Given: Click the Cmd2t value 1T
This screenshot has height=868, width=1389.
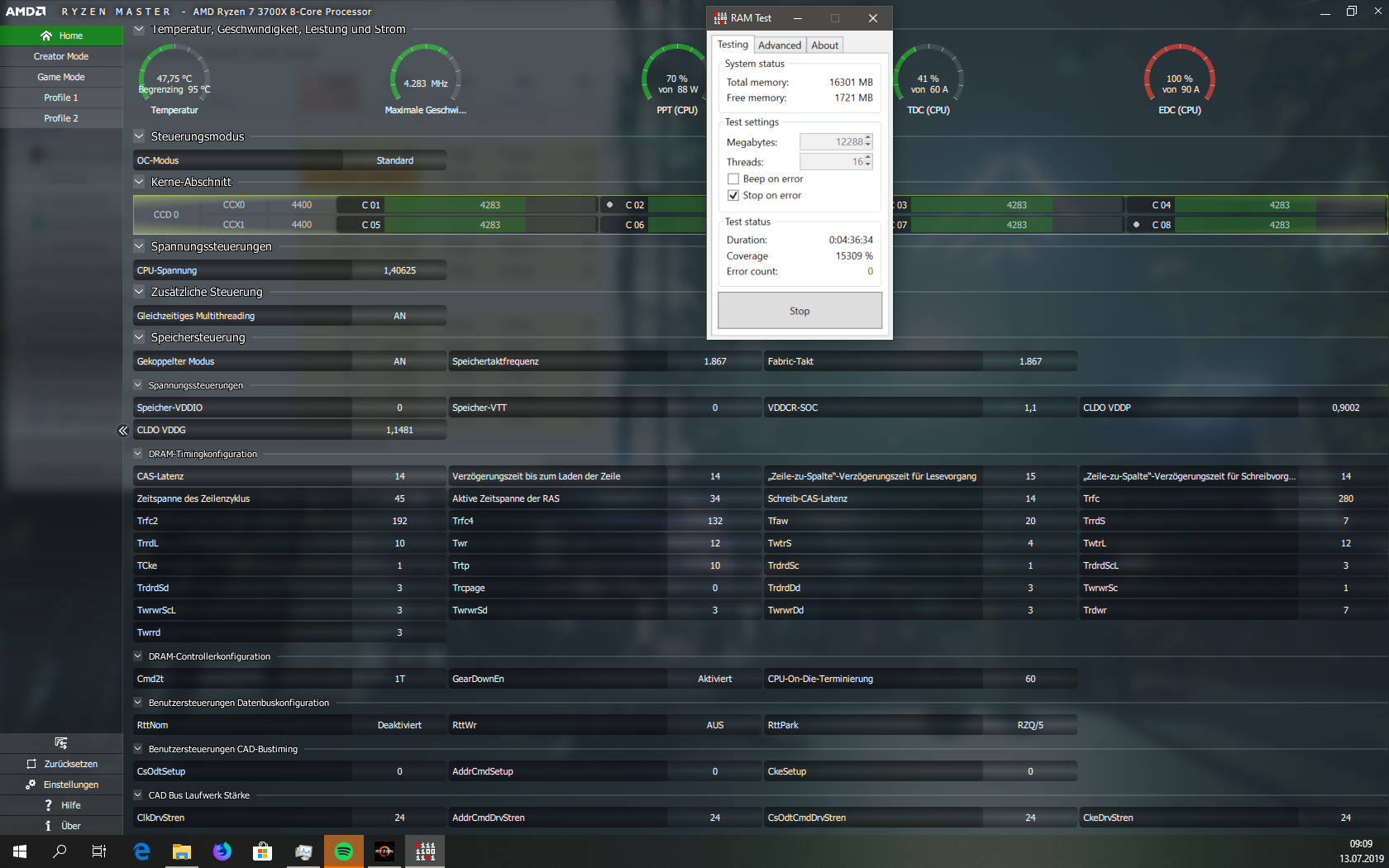Looking at the screenshot, I should click(399, 679).
